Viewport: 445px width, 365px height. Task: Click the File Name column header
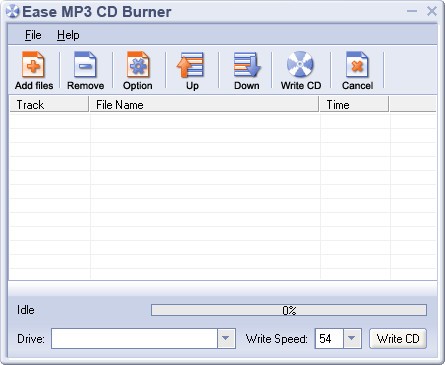pos(204,105)
